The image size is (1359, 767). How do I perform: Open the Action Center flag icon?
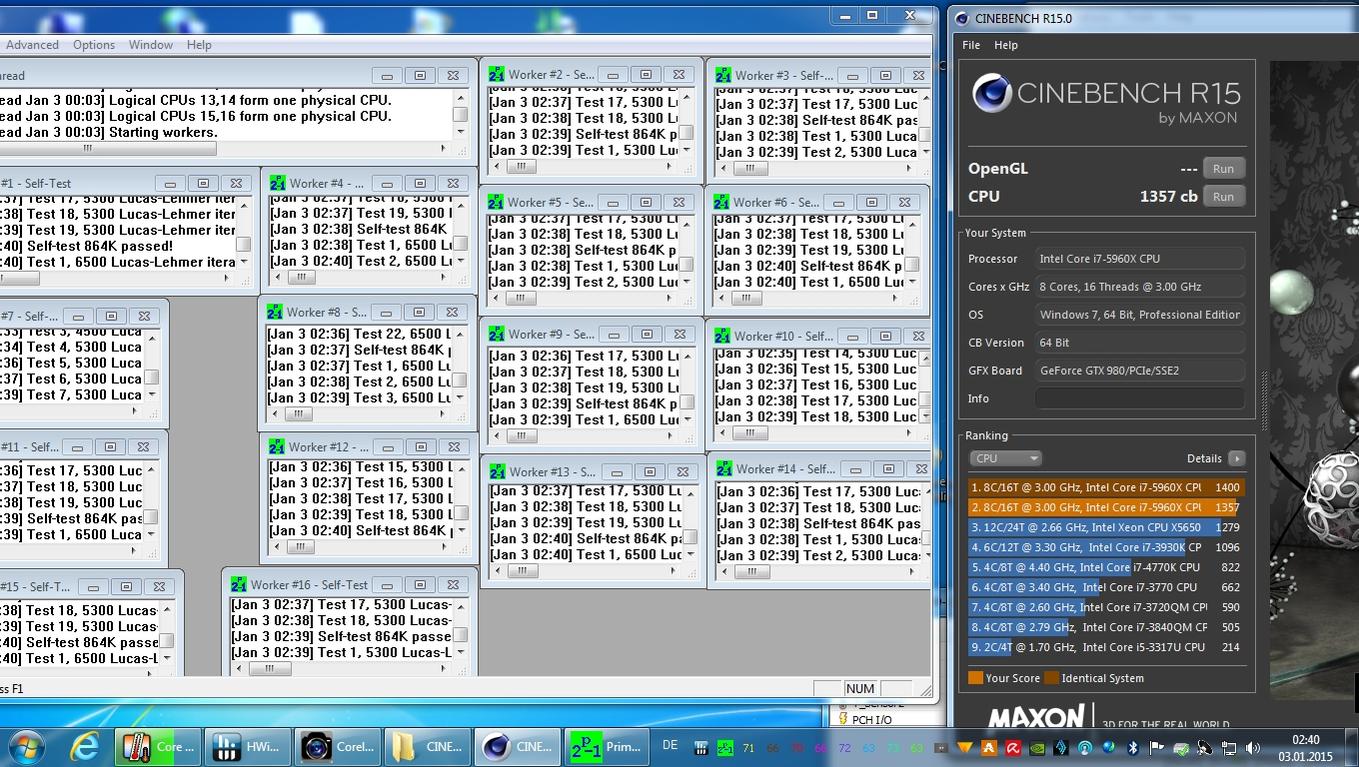pyautogui.click(x=1156, y=748)
